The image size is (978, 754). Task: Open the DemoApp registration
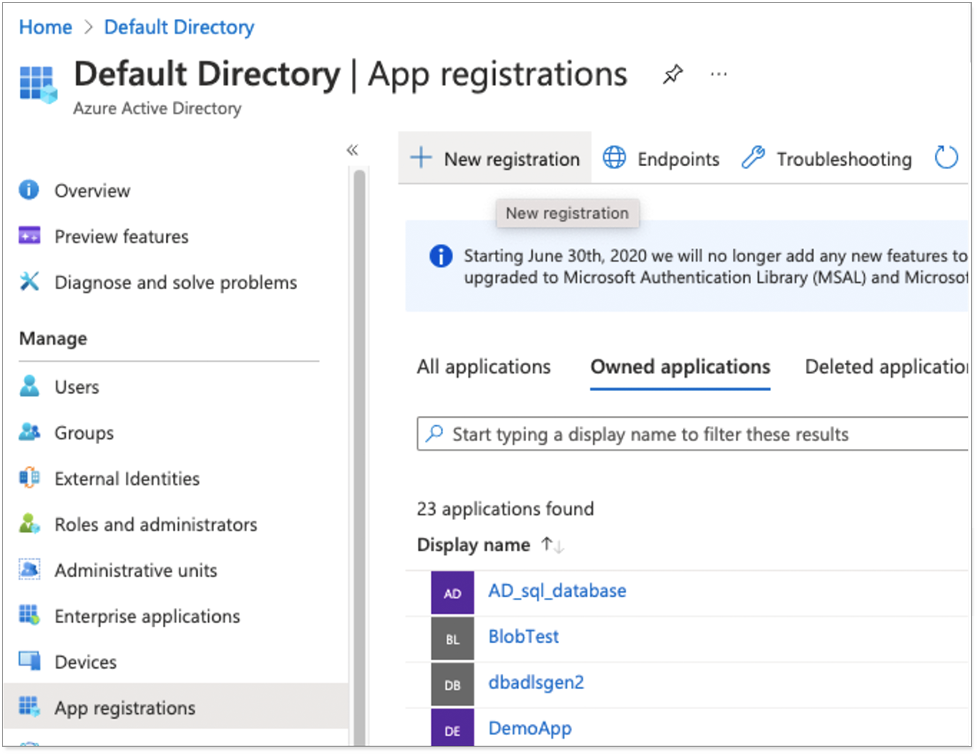coord(529,729)
